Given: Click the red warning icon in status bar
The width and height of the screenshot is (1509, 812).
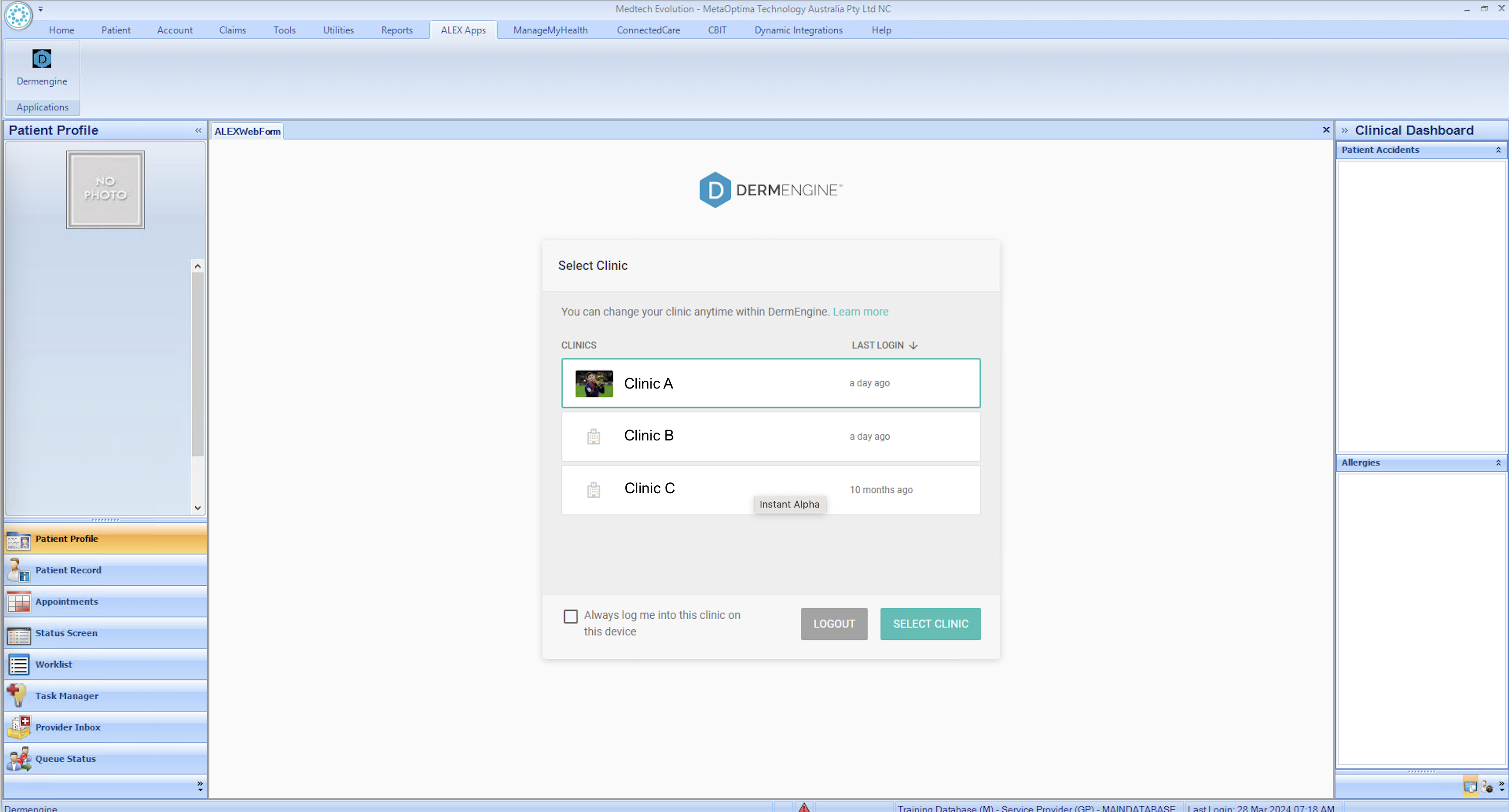Looking at the screenshot, I should pos(804,807).
